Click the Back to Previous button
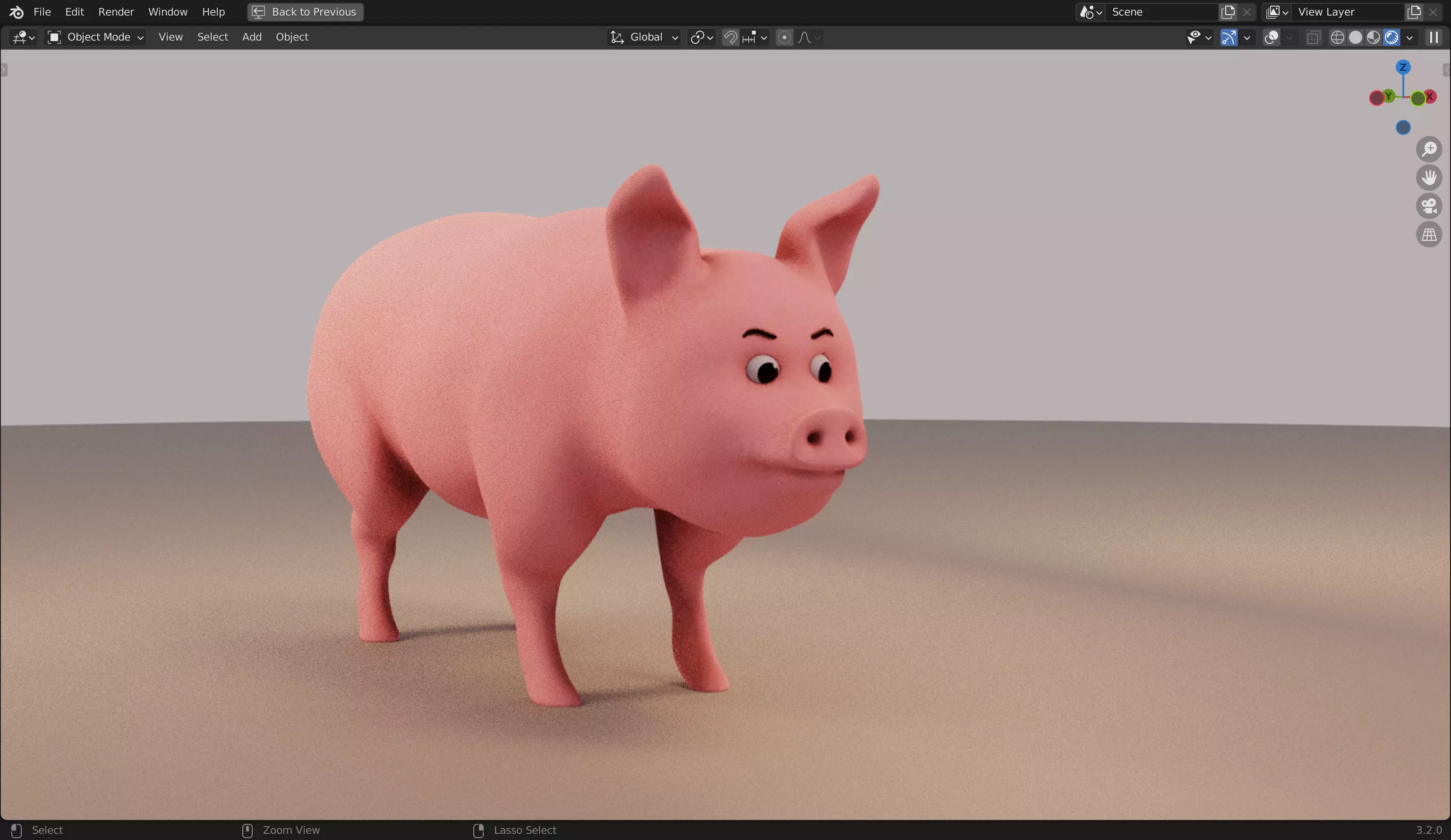1451x840 pixels. pos(305,11)
